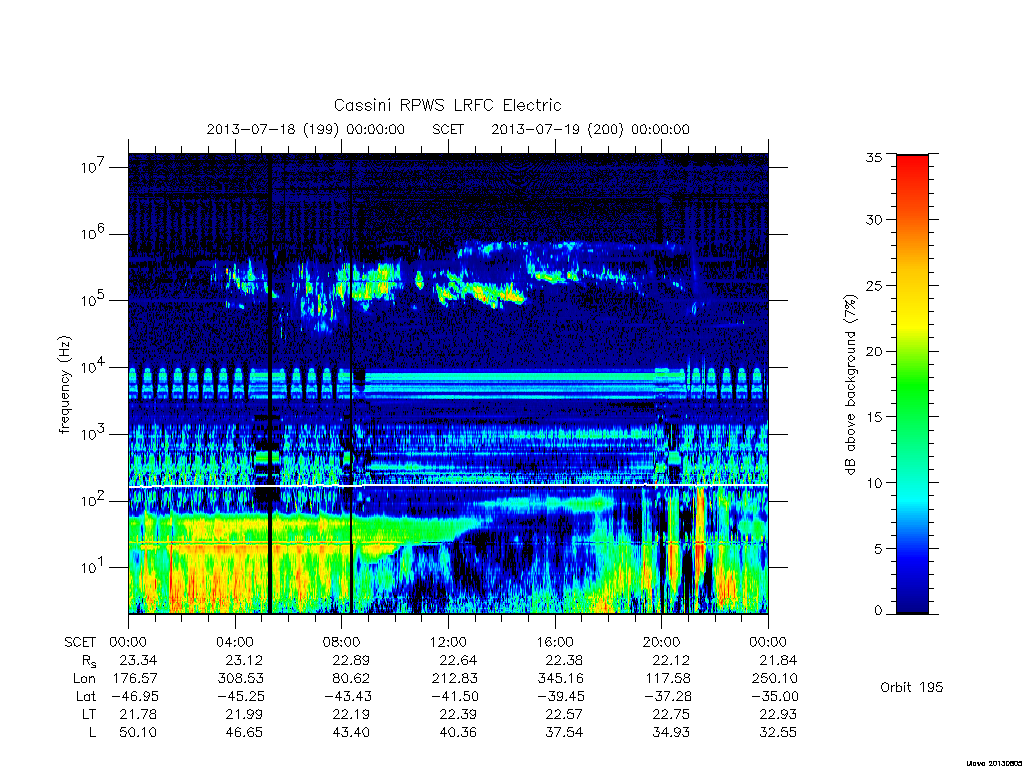Click the 10^6 frequency tick label
Screen dimensions: 1024x768
click(x=93, y=232)
